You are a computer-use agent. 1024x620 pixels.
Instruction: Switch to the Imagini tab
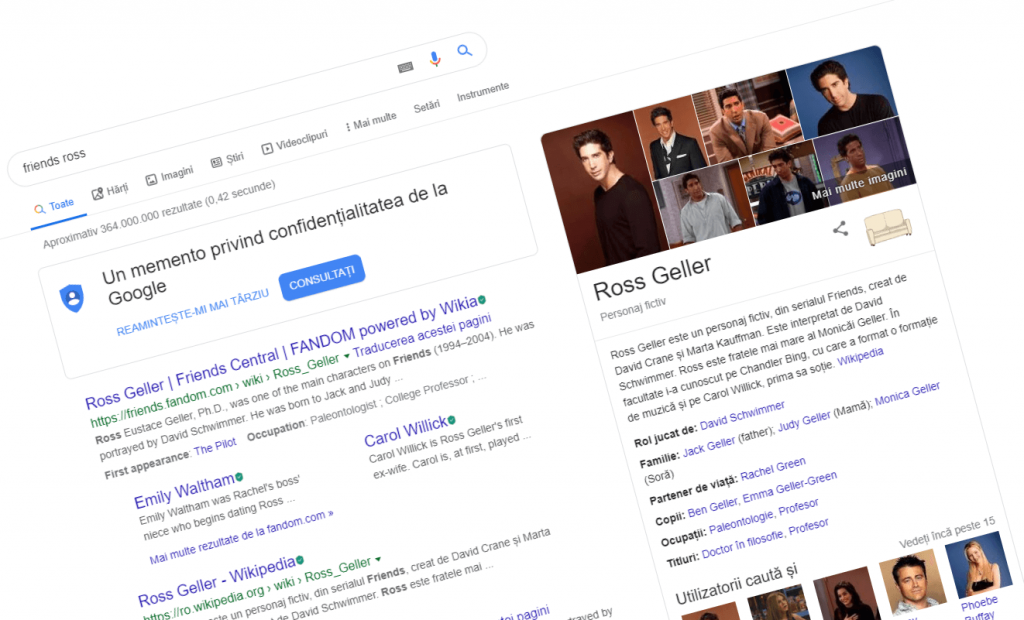click(170, 176)
